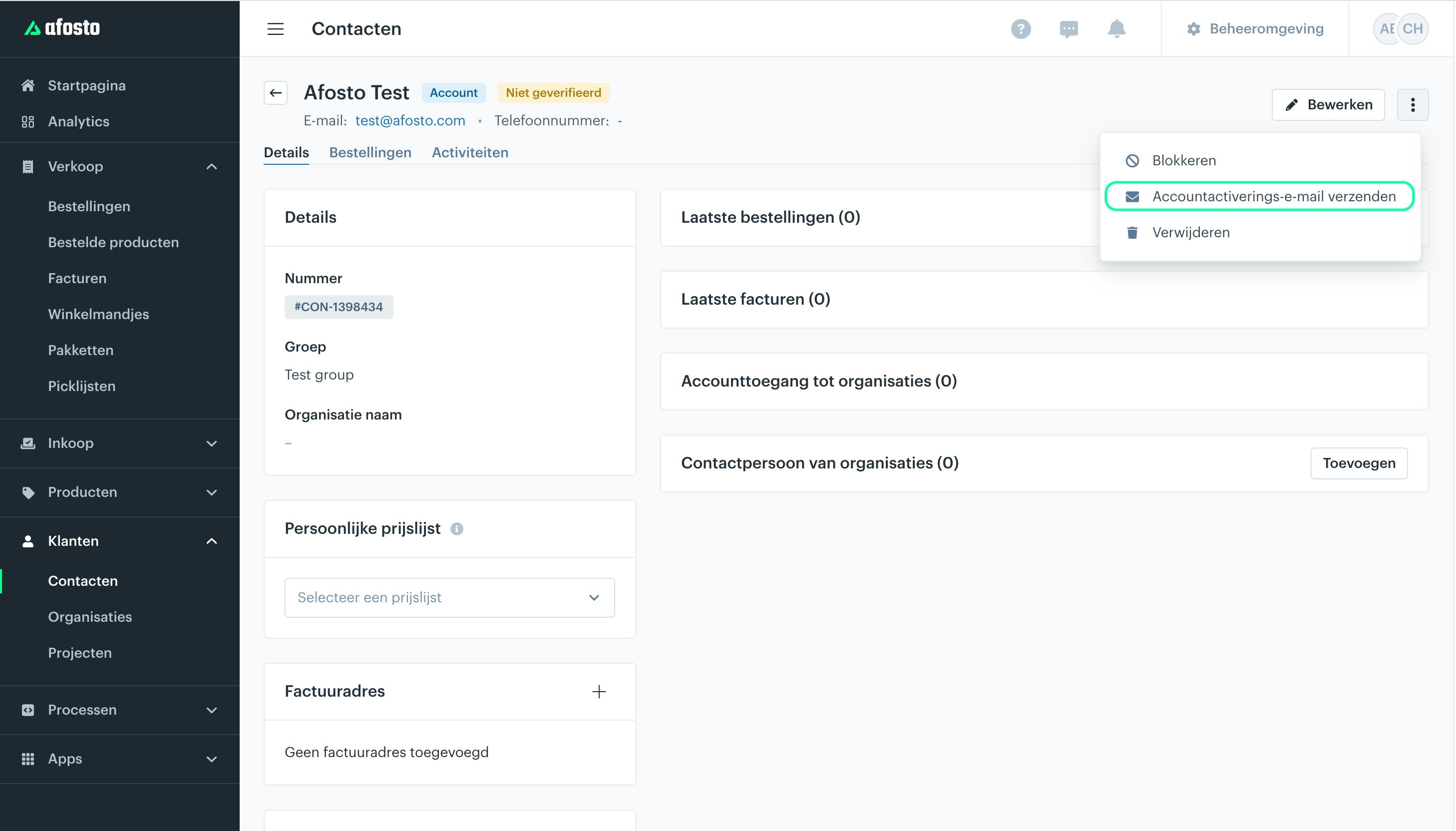Go back with the arrow button
1456x831 pixels.
[276, 93]
